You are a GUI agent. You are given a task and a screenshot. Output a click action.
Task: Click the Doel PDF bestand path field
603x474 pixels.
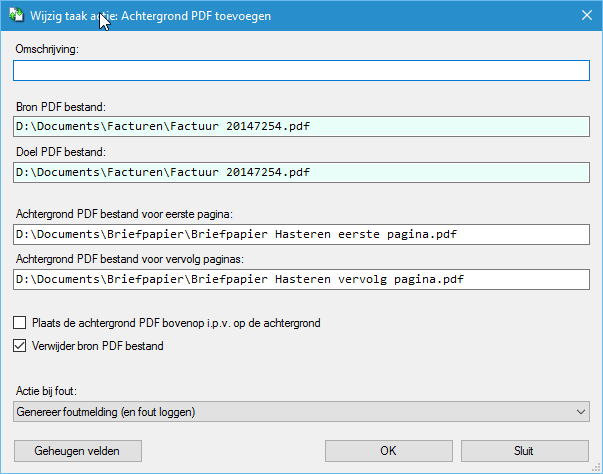301,172
